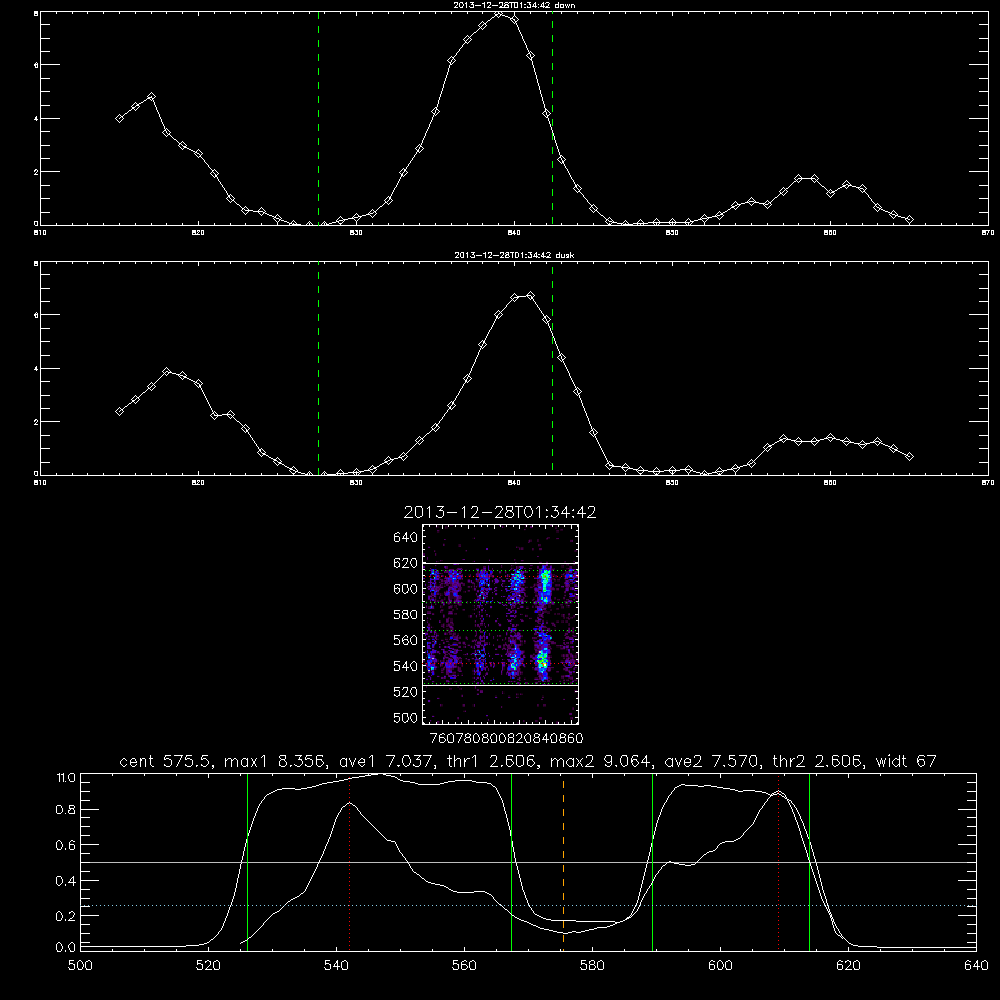Click the '0.2' label on bottom plot y-axis
Viewport: 1000px width, 1000px height.
click(x=66, y=916)
